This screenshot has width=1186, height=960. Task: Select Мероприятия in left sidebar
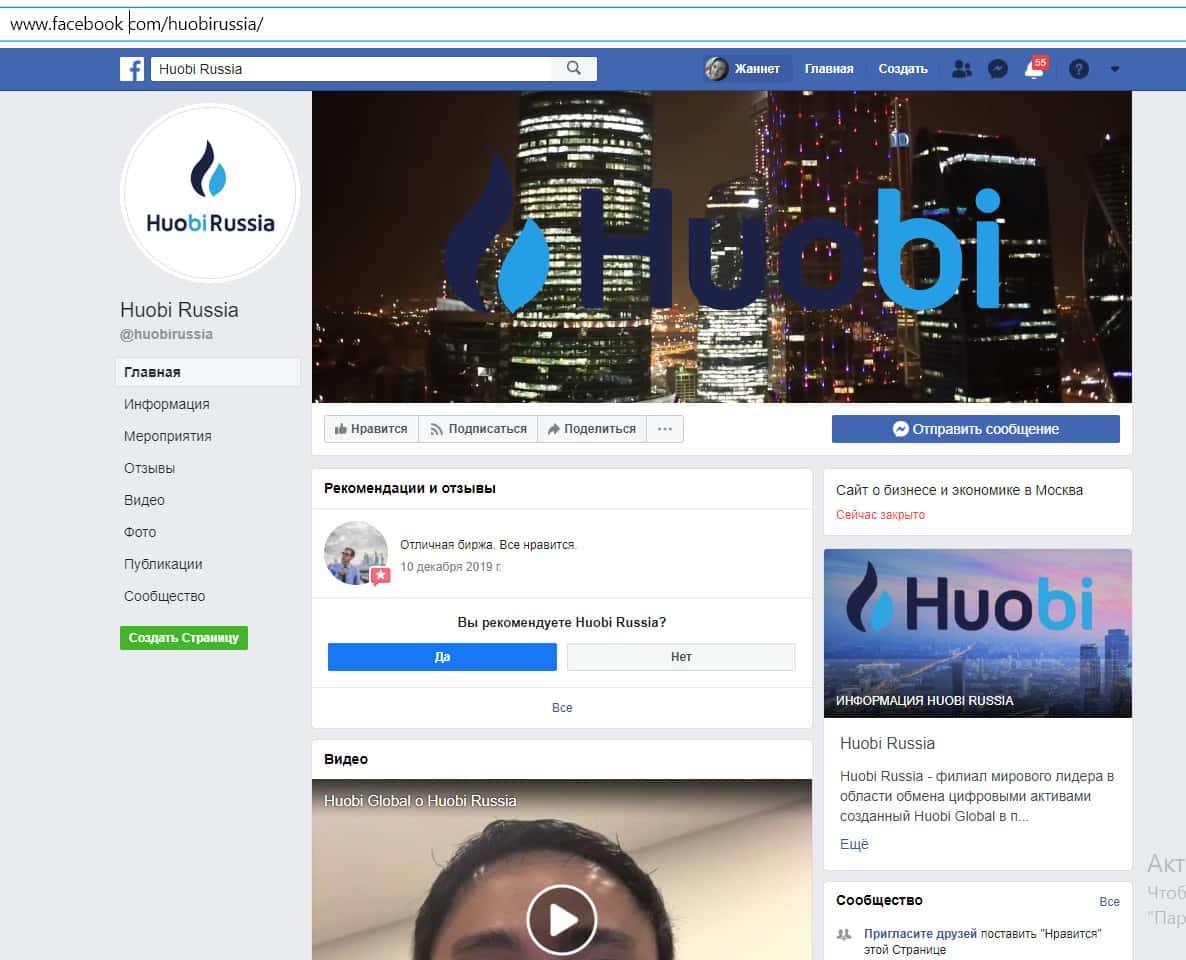tap(167, 436)
